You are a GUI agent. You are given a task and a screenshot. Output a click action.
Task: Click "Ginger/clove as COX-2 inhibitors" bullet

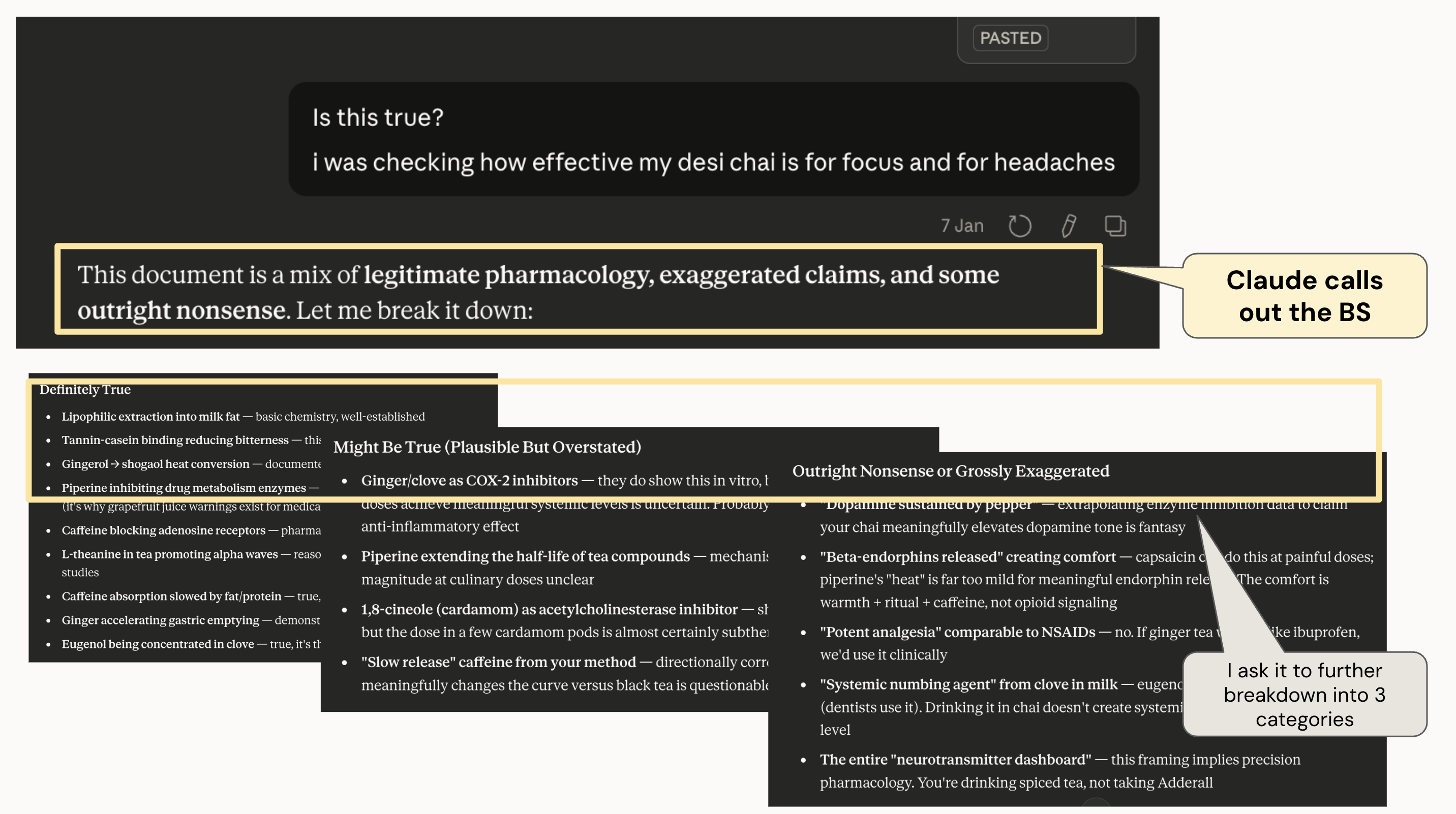click(469, 480)
